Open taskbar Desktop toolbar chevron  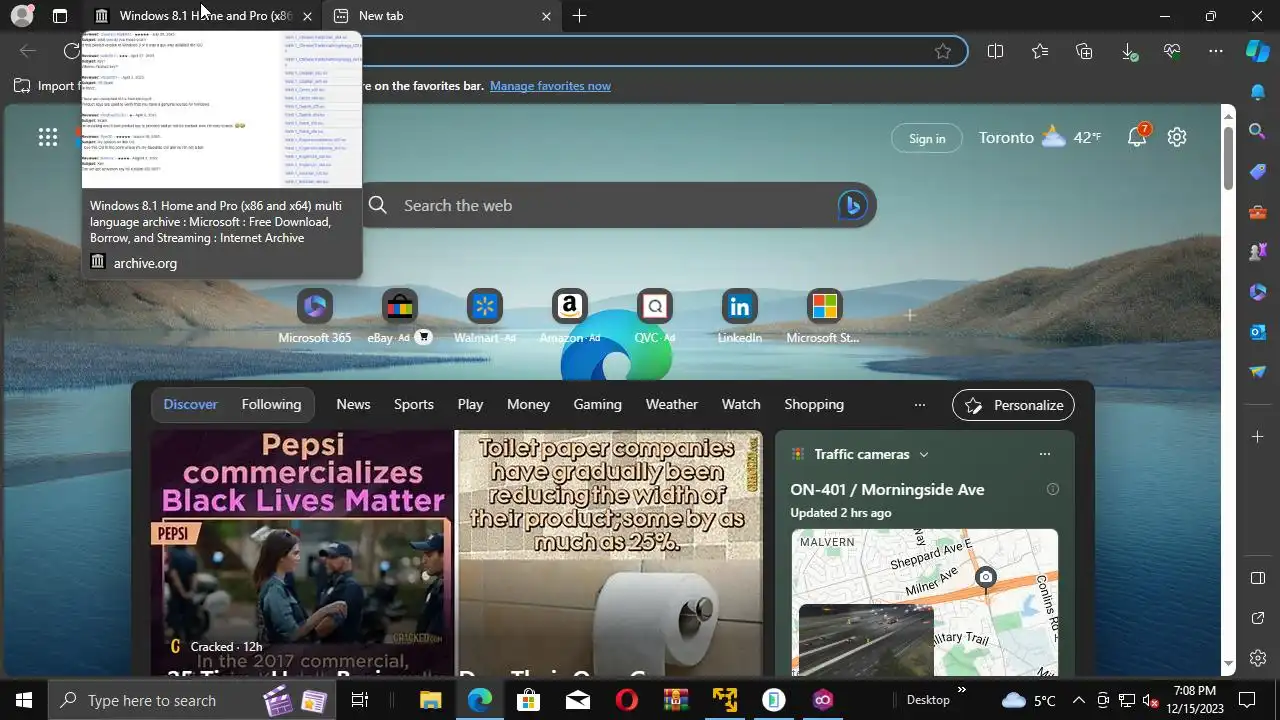coord(963,690)
